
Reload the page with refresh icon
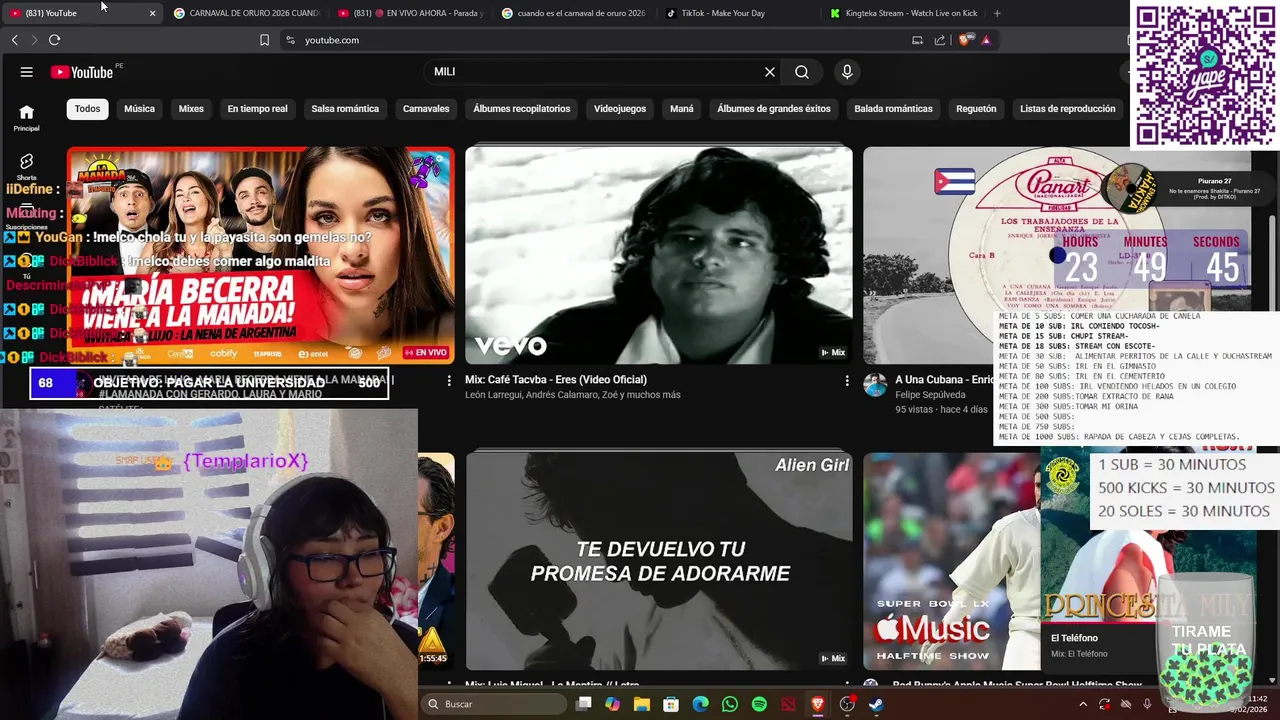coord(54,40)
